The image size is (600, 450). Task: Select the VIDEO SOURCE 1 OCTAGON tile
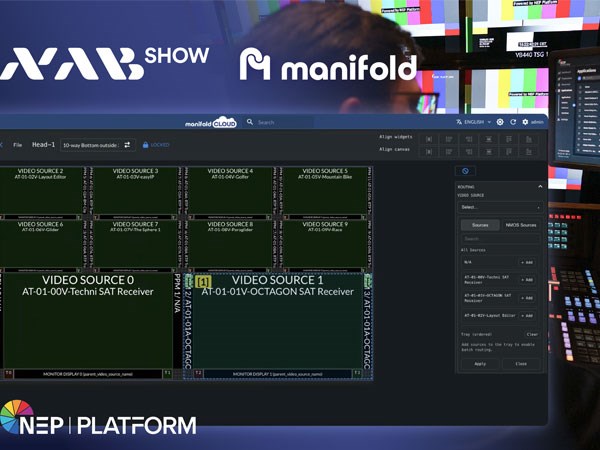(277, 320)
